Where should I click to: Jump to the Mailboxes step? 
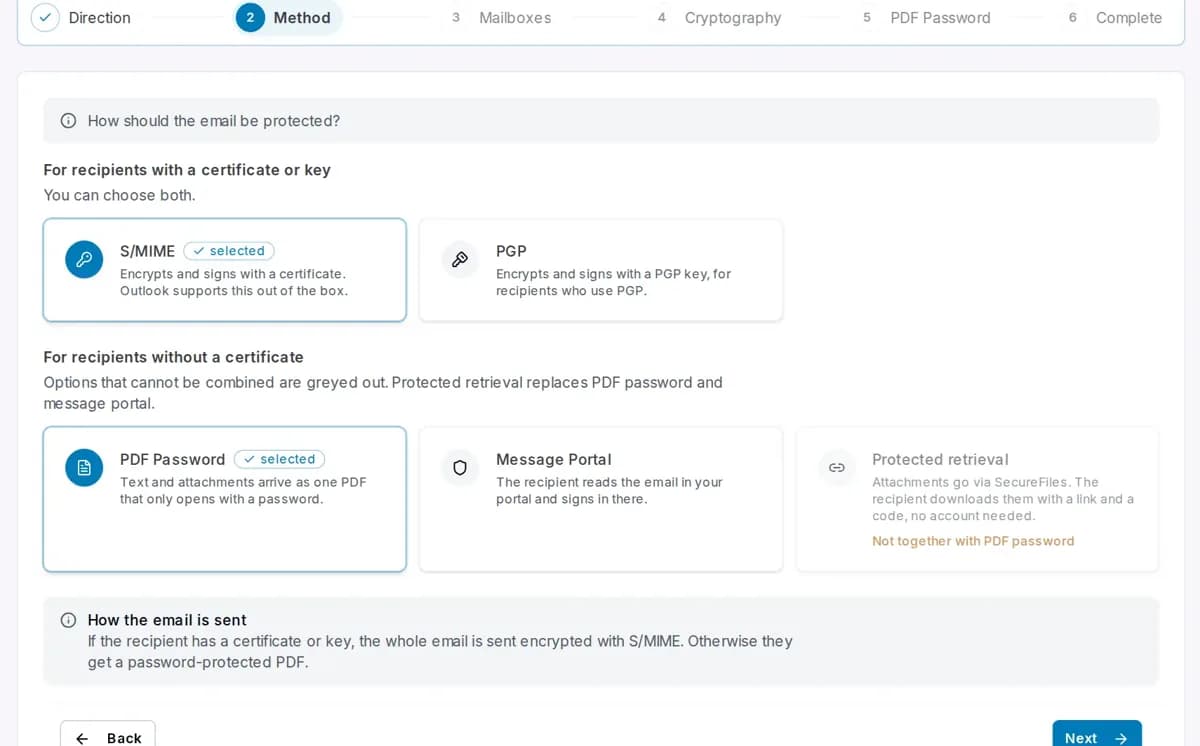(x=500, y=17)
